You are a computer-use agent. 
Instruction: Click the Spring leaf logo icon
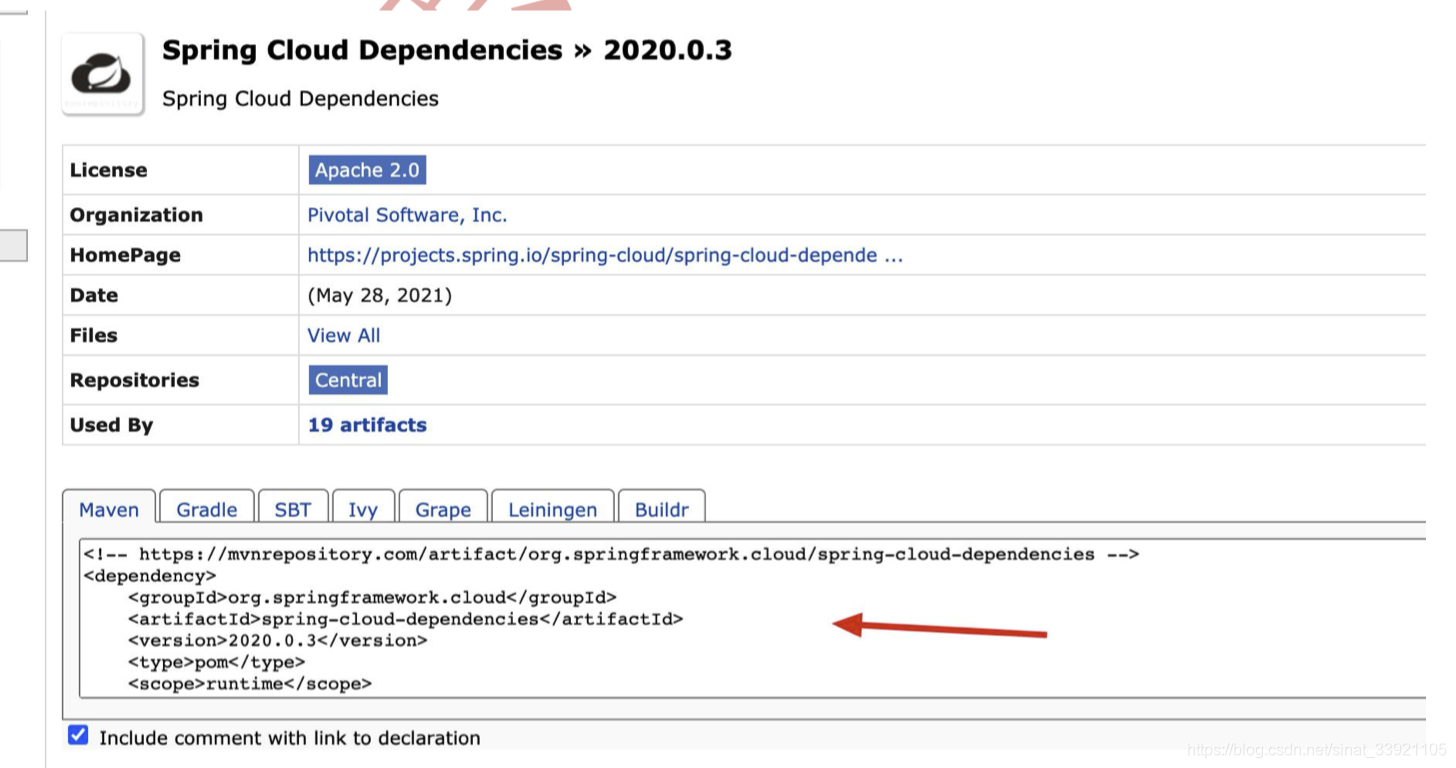click(103, 75)
